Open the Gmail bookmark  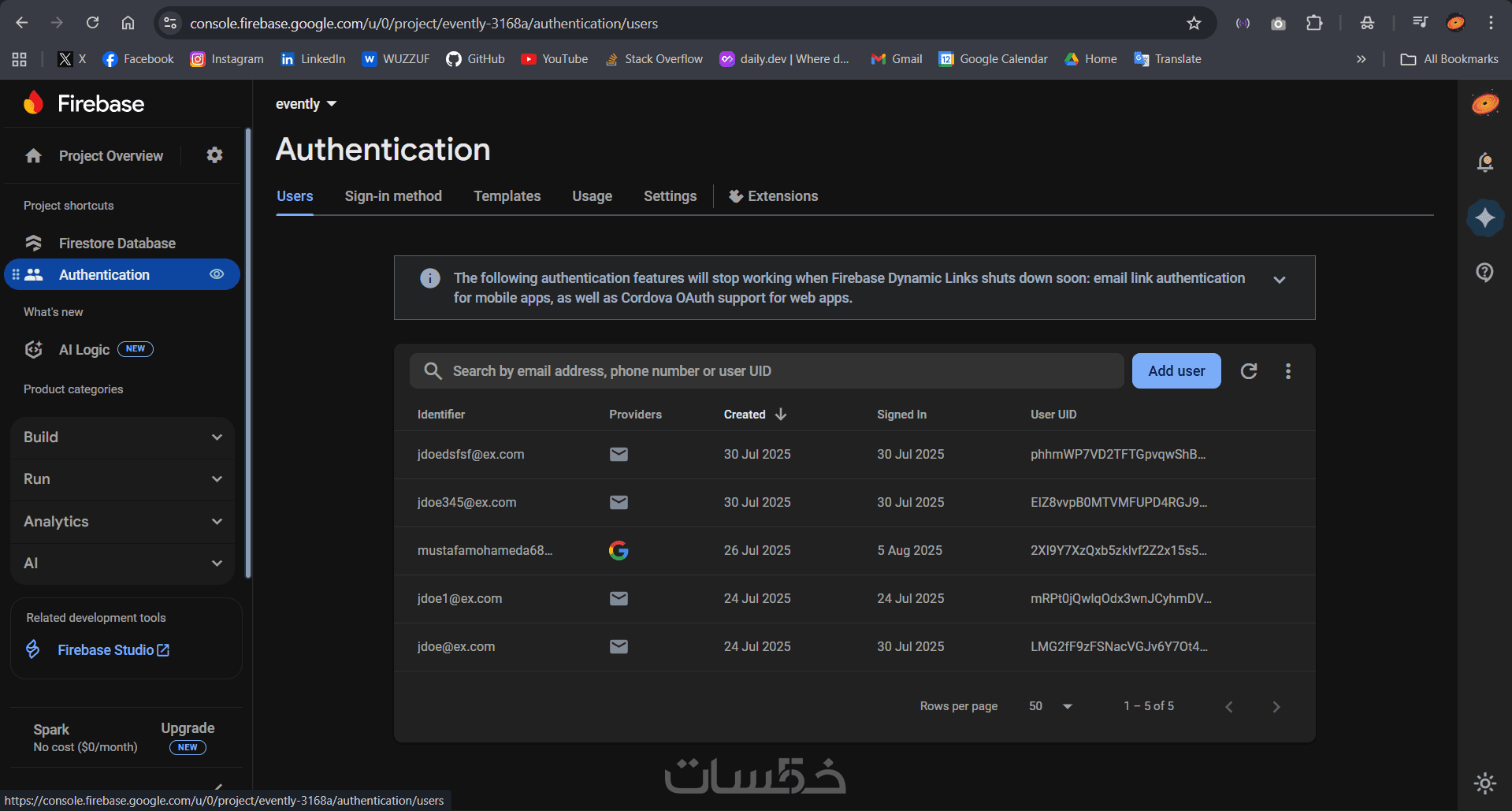click(896, 59)
